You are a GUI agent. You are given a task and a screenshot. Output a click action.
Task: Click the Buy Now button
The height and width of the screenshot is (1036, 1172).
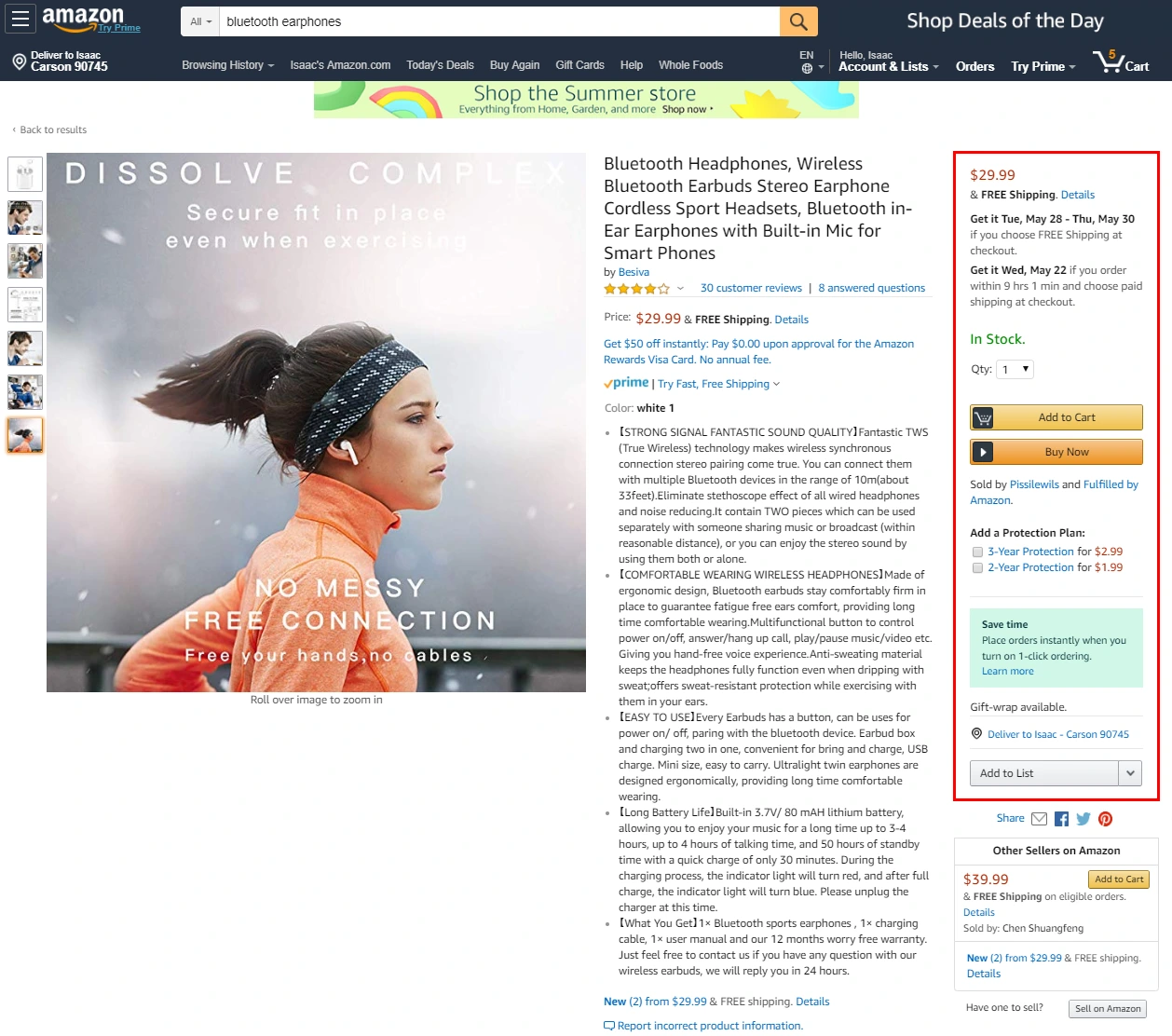(x=1056, y=452)
